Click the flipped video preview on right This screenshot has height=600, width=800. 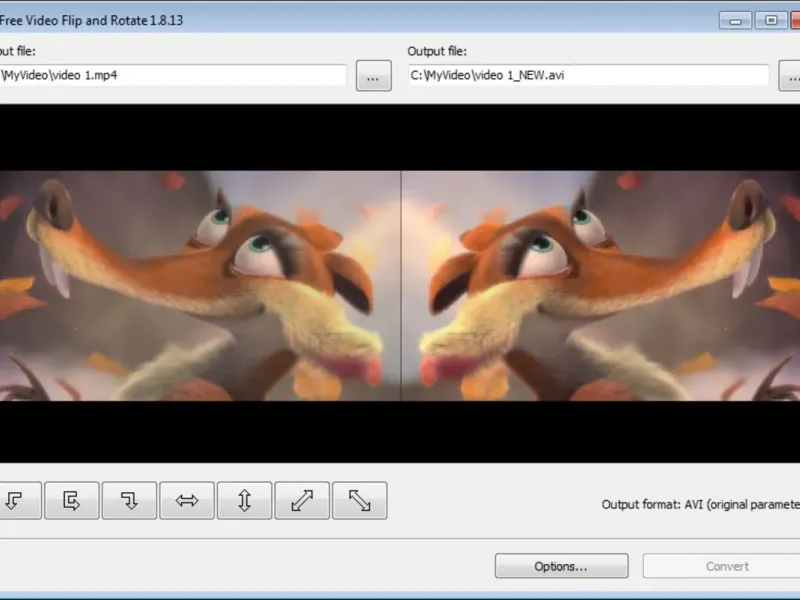point(601,286)
